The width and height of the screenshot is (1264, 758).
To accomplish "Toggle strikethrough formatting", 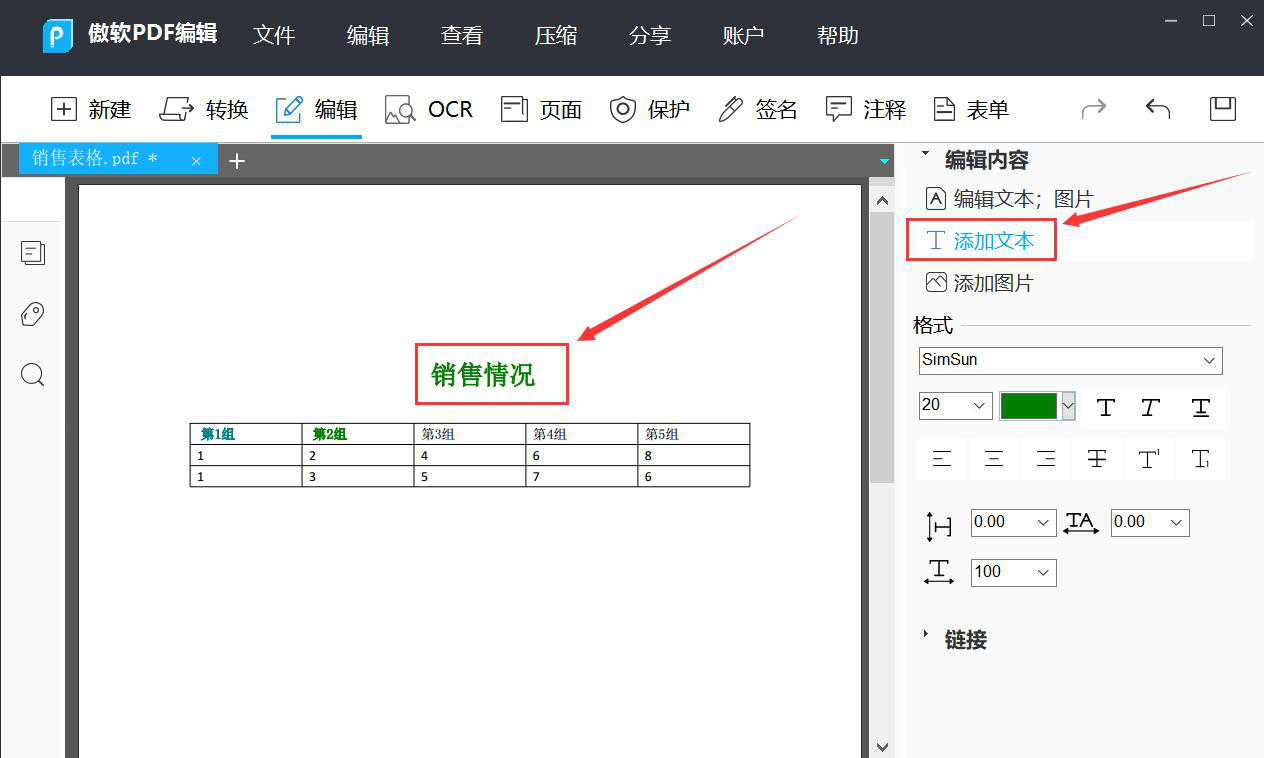I will click(1097, 459).
